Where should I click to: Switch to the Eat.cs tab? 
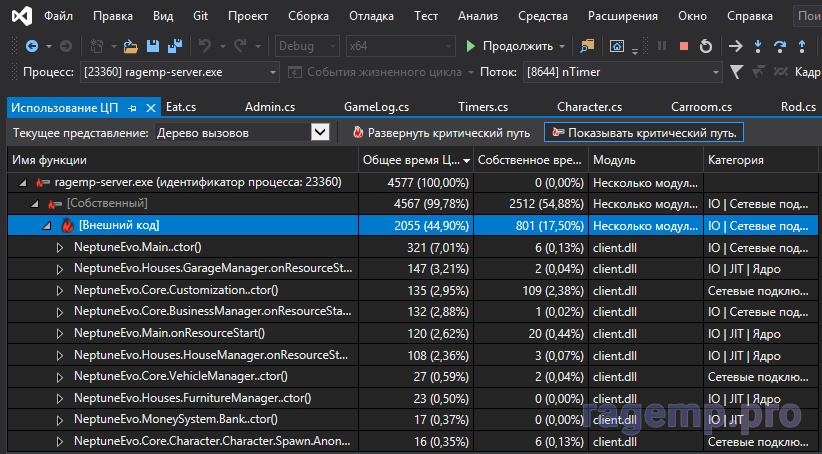coord(181,107)
